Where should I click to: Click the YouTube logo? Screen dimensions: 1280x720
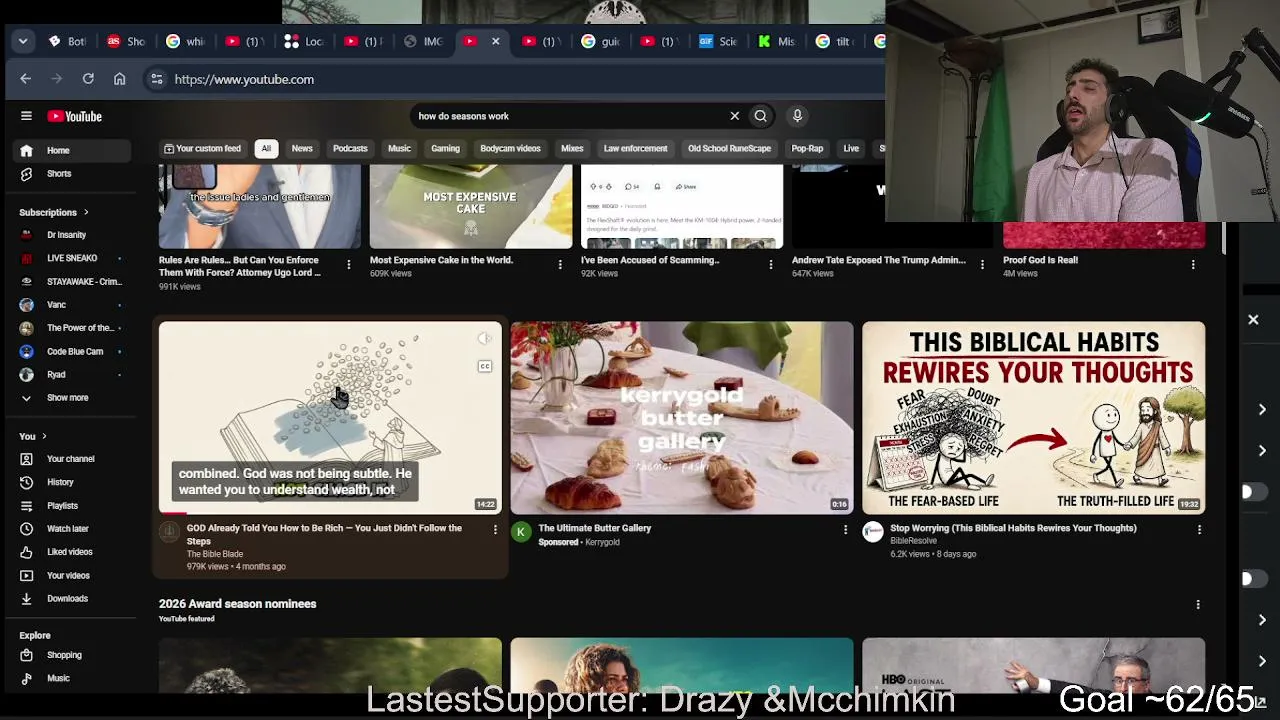(75, 116)
